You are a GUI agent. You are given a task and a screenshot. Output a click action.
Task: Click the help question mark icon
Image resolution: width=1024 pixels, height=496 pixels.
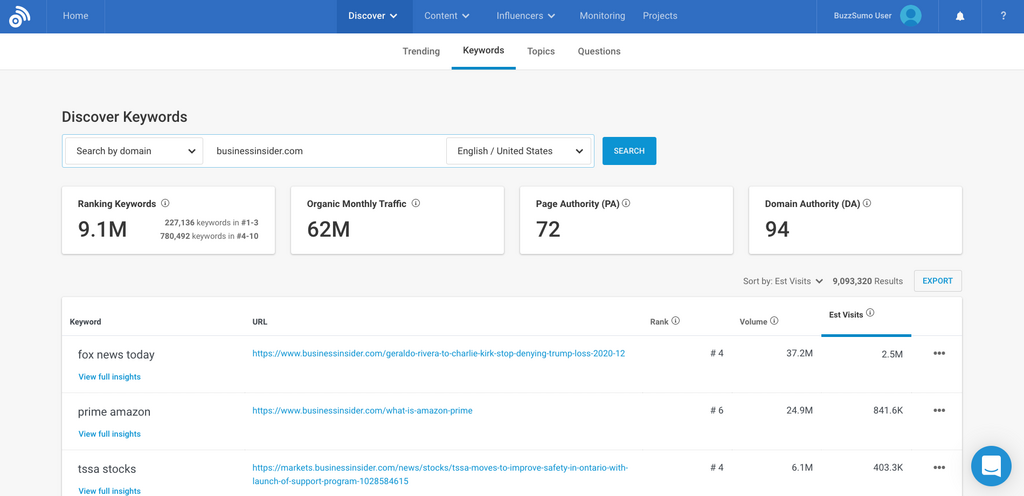coord(1003,16)
